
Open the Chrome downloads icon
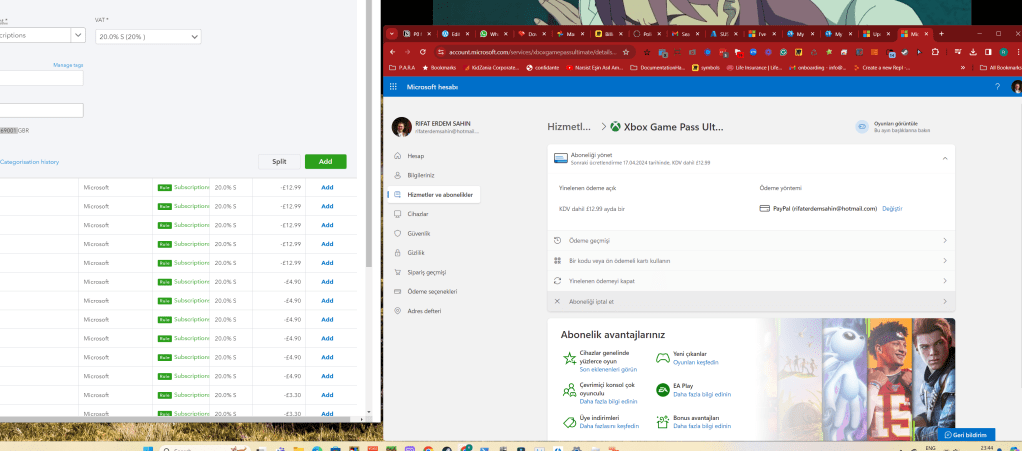[972, 51]
